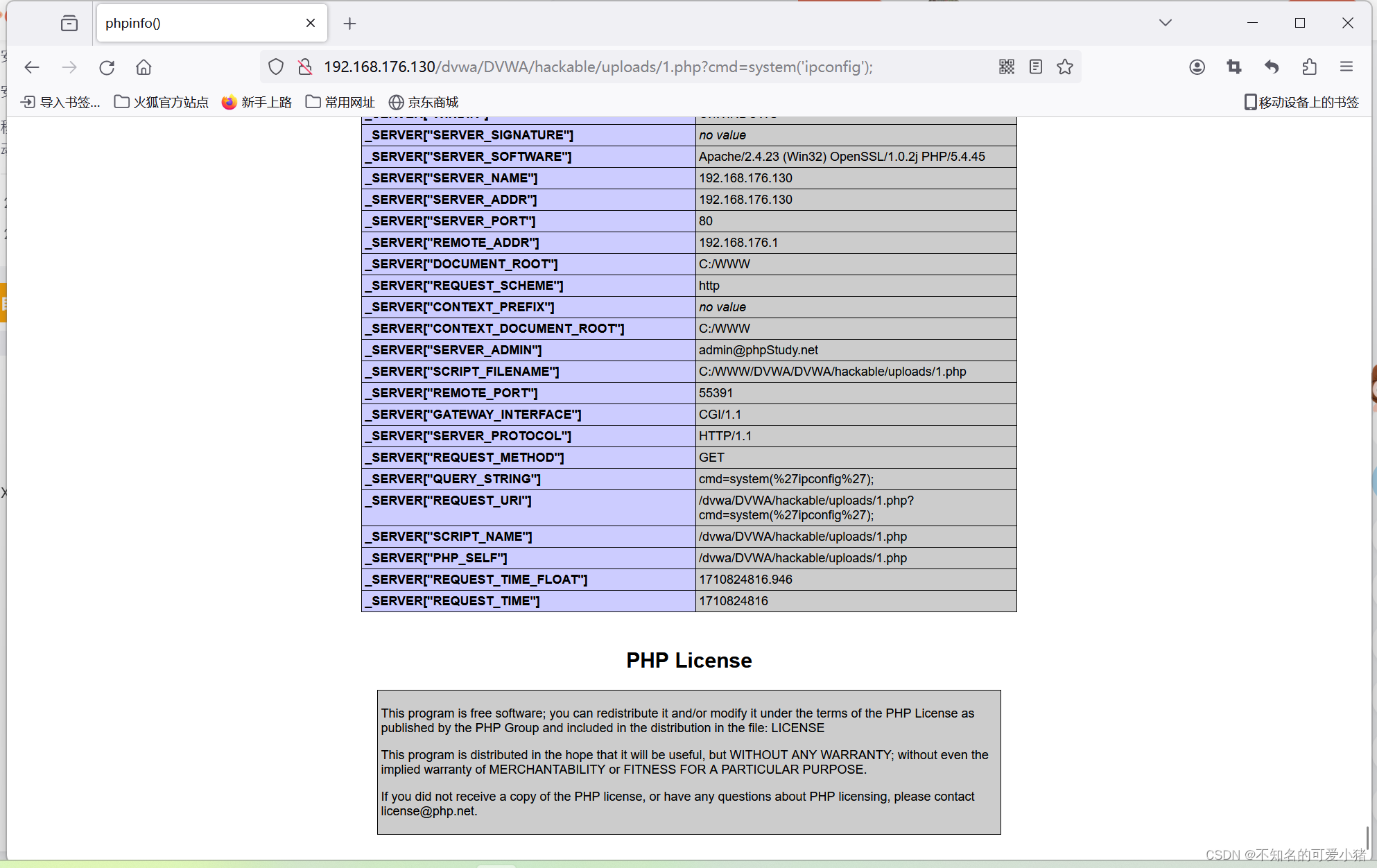
Task: Open 移动设备上的书签 mobile bookmarks folder
Action: click(x=1301, y=102)
